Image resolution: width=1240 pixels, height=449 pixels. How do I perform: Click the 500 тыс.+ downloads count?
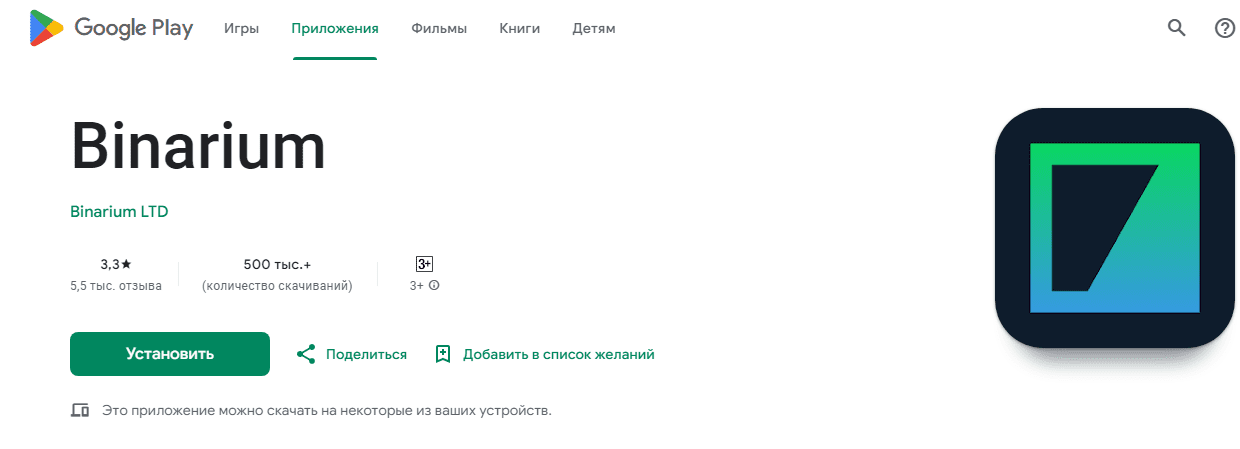[277, 264]
